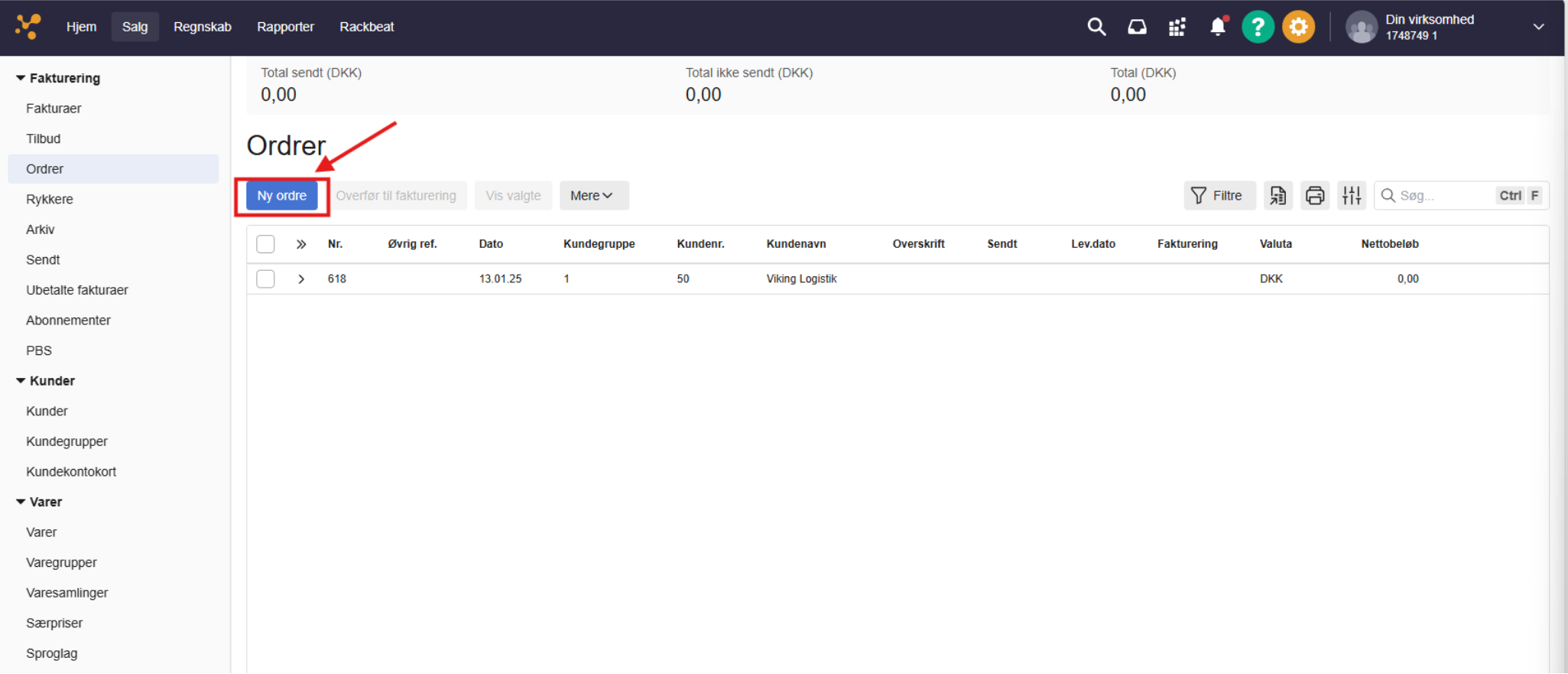The image size is (1568, 674).
Task: Open the green help question mark
Action: point(1258,27)
